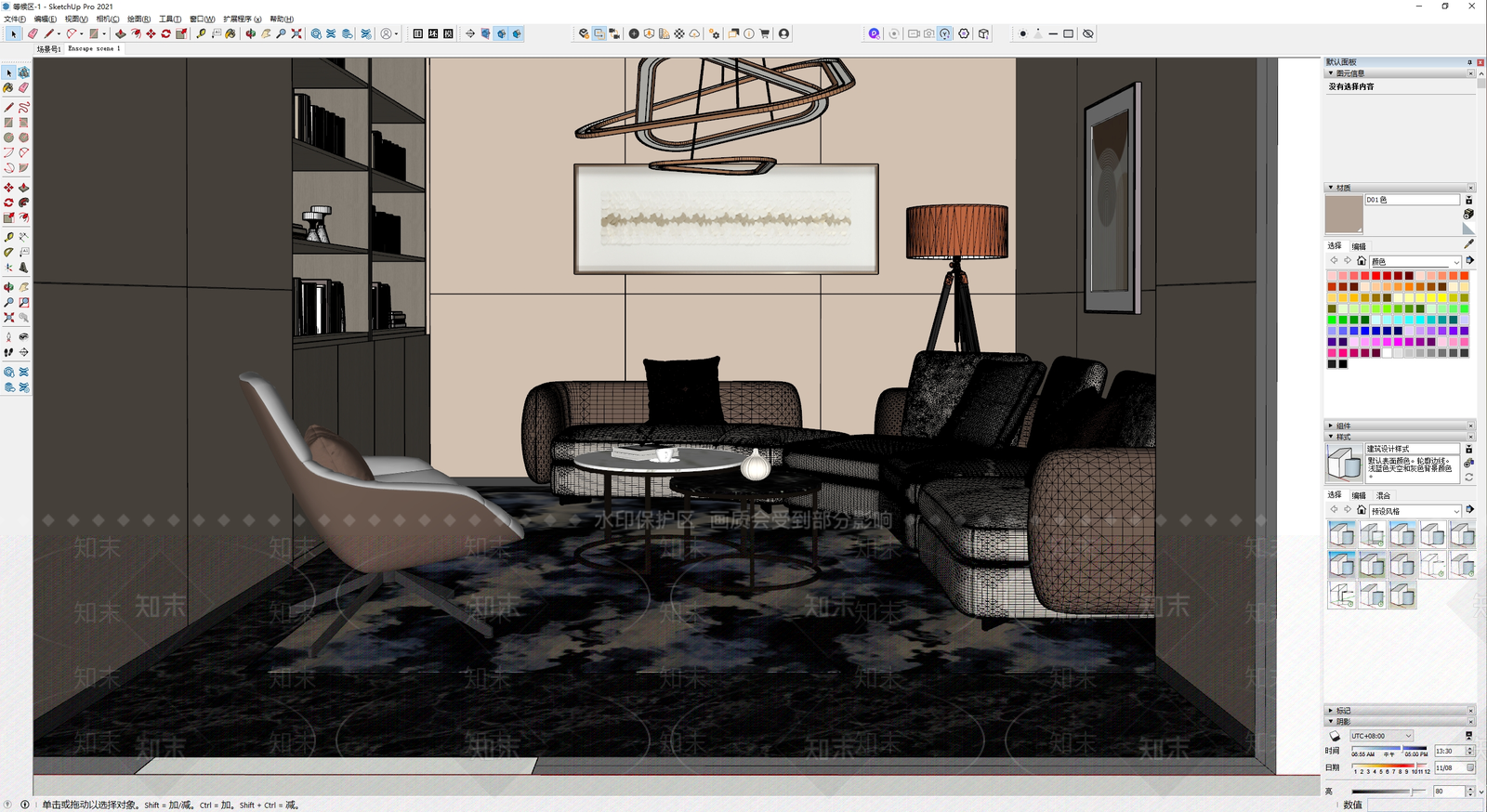Open the 扩展程序 menu

point(242,19)
